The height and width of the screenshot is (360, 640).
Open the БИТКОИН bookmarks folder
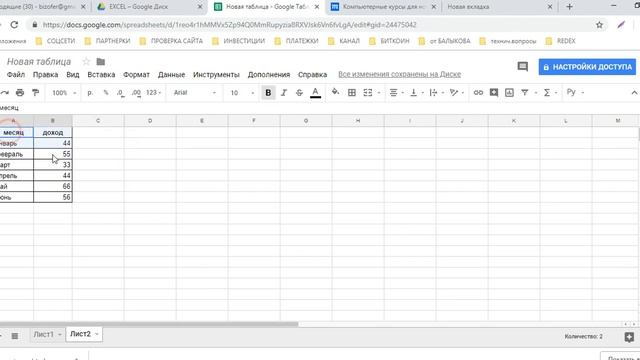coord(389,41)
